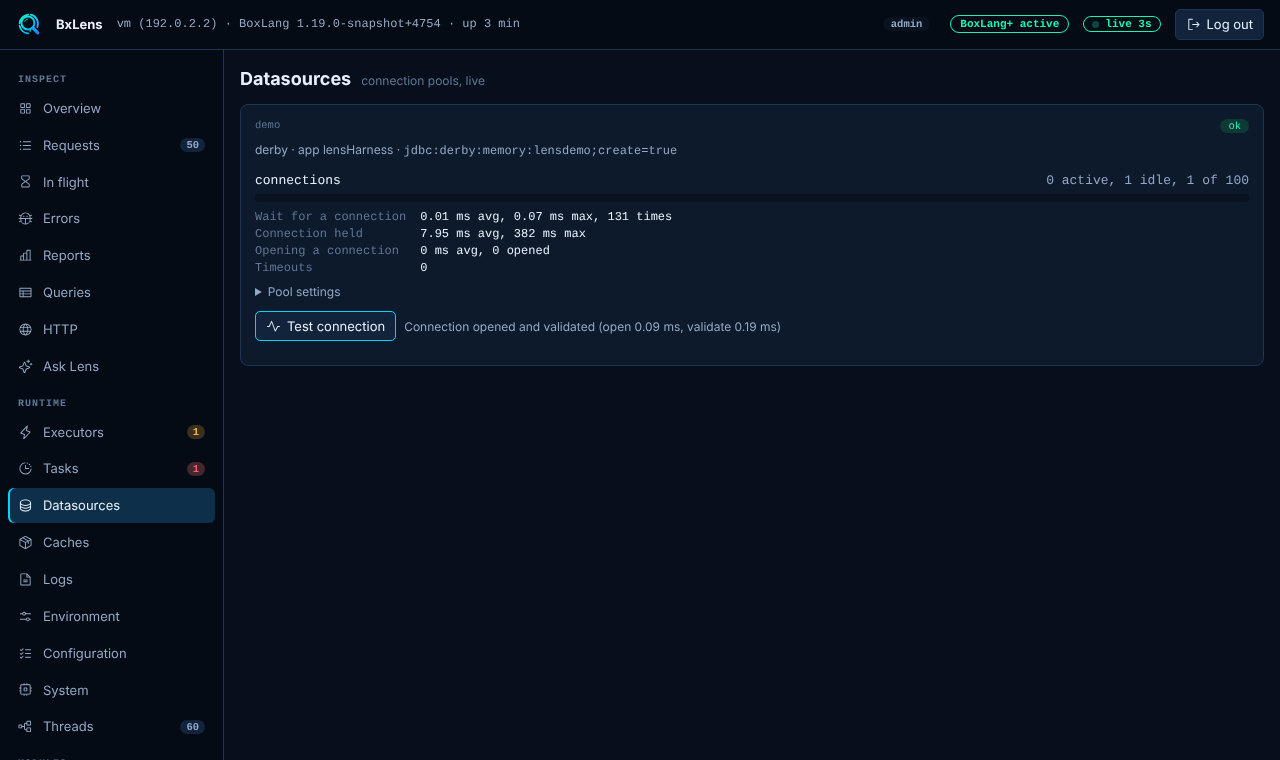
Task: Click the ok status badge
Action: [x=1234, y=126]
